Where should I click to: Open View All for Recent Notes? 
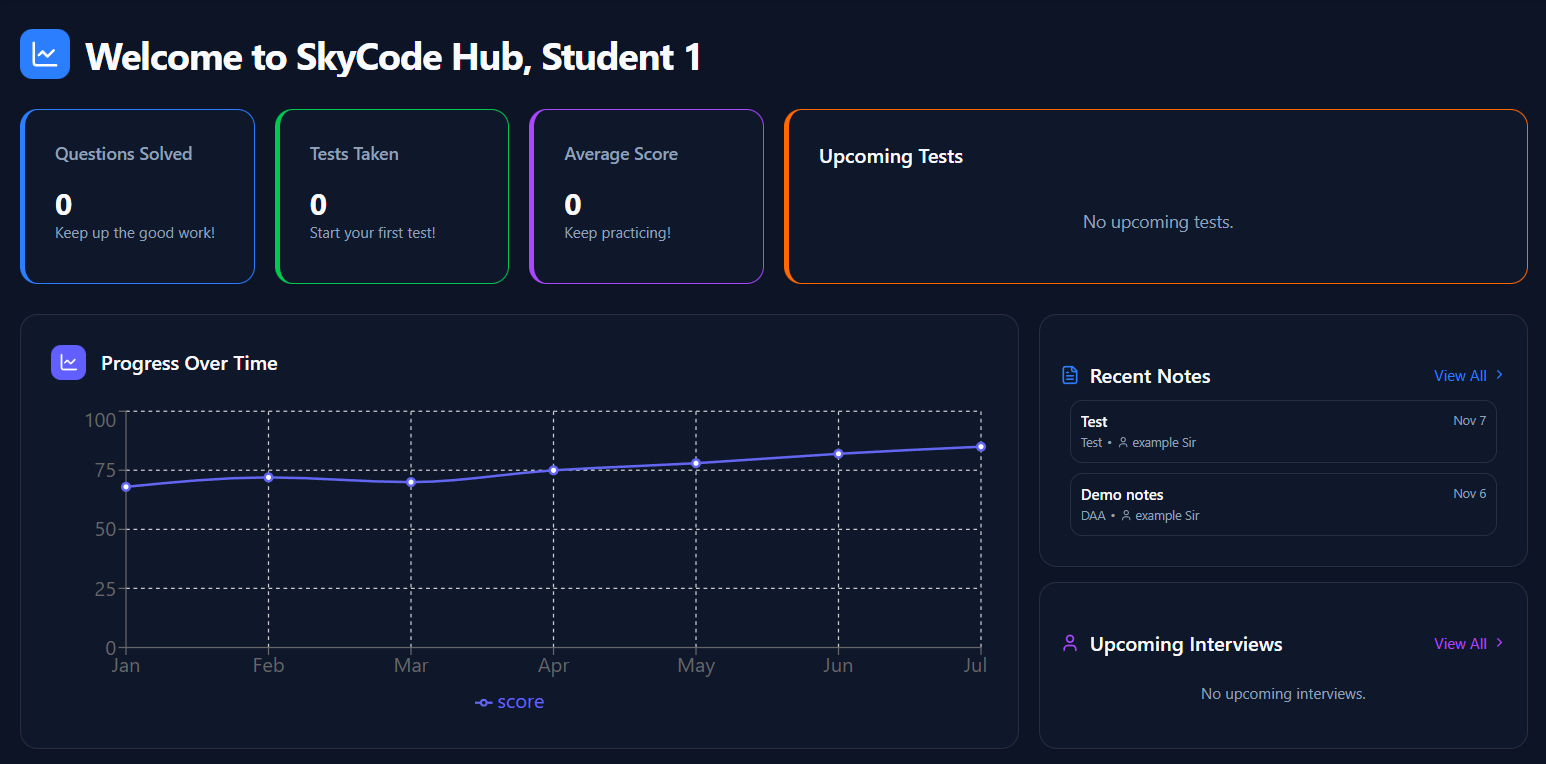(1461, 375)
